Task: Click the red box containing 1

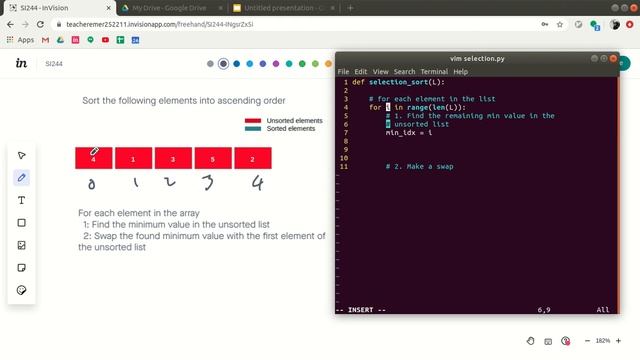Action: (133, 158)
